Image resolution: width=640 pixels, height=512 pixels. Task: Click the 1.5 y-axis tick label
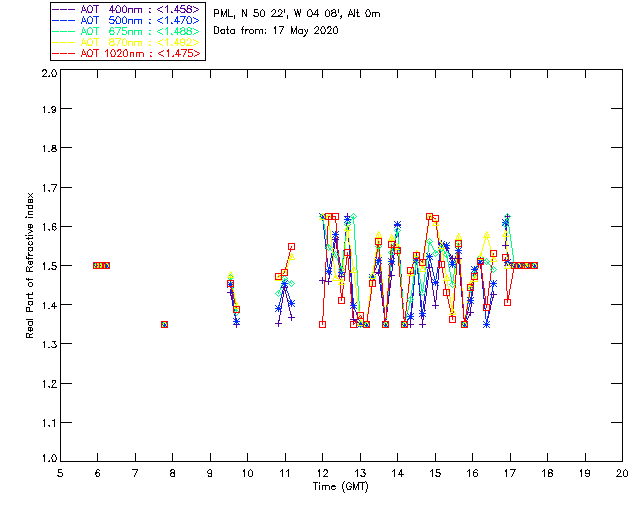click(49, 266)
